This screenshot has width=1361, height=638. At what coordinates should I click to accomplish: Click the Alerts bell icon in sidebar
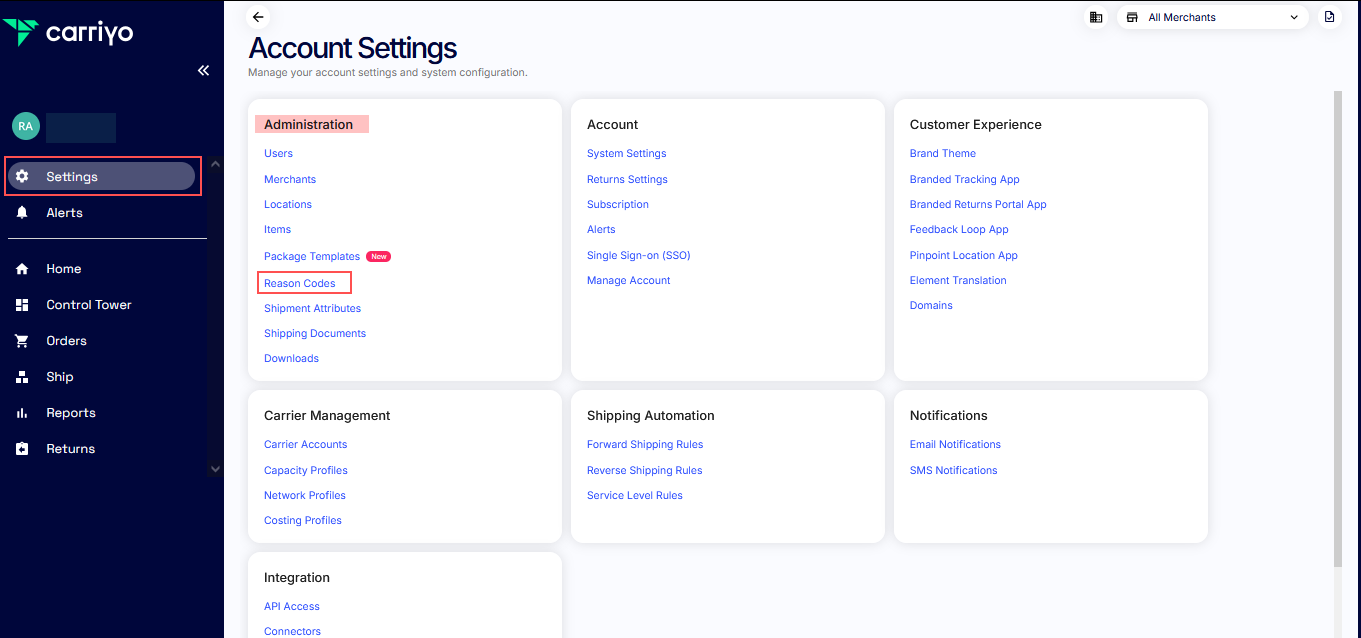(22, 213)
